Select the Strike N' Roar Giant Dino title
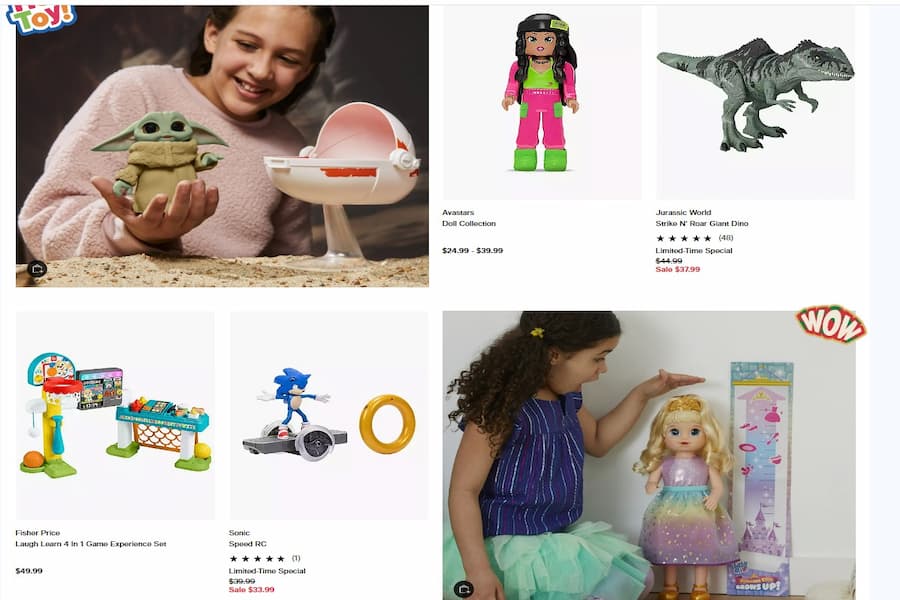 coord(702,223)
